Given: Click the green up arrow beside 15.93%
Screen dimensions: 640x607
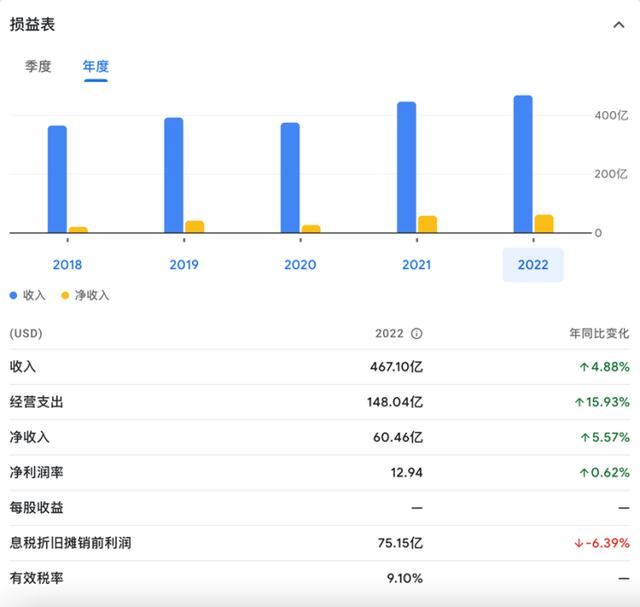Looking at the screenshot, I should (x=579, y=402).
